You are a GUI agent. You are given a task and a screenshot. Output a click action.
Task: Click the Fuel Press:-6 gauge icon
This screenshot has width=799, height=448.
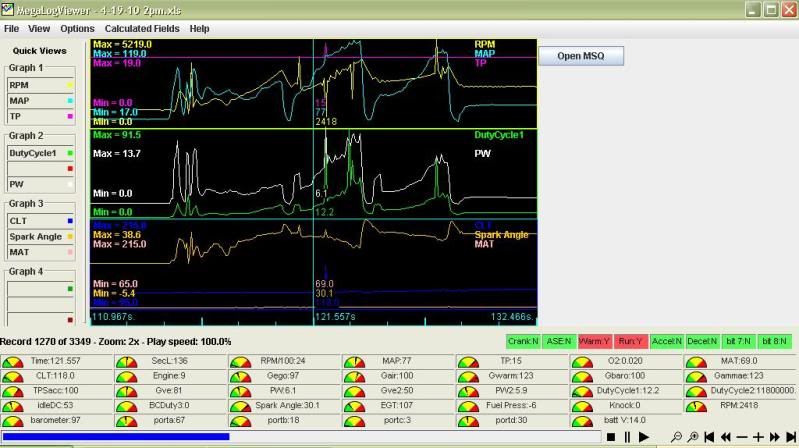[468, 407]
